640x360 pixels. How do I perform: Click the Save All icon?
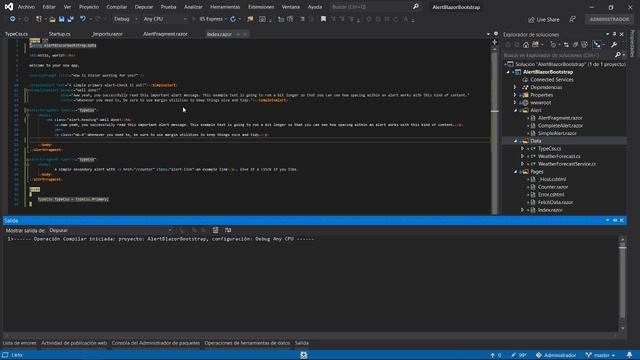tap(70, 19)
